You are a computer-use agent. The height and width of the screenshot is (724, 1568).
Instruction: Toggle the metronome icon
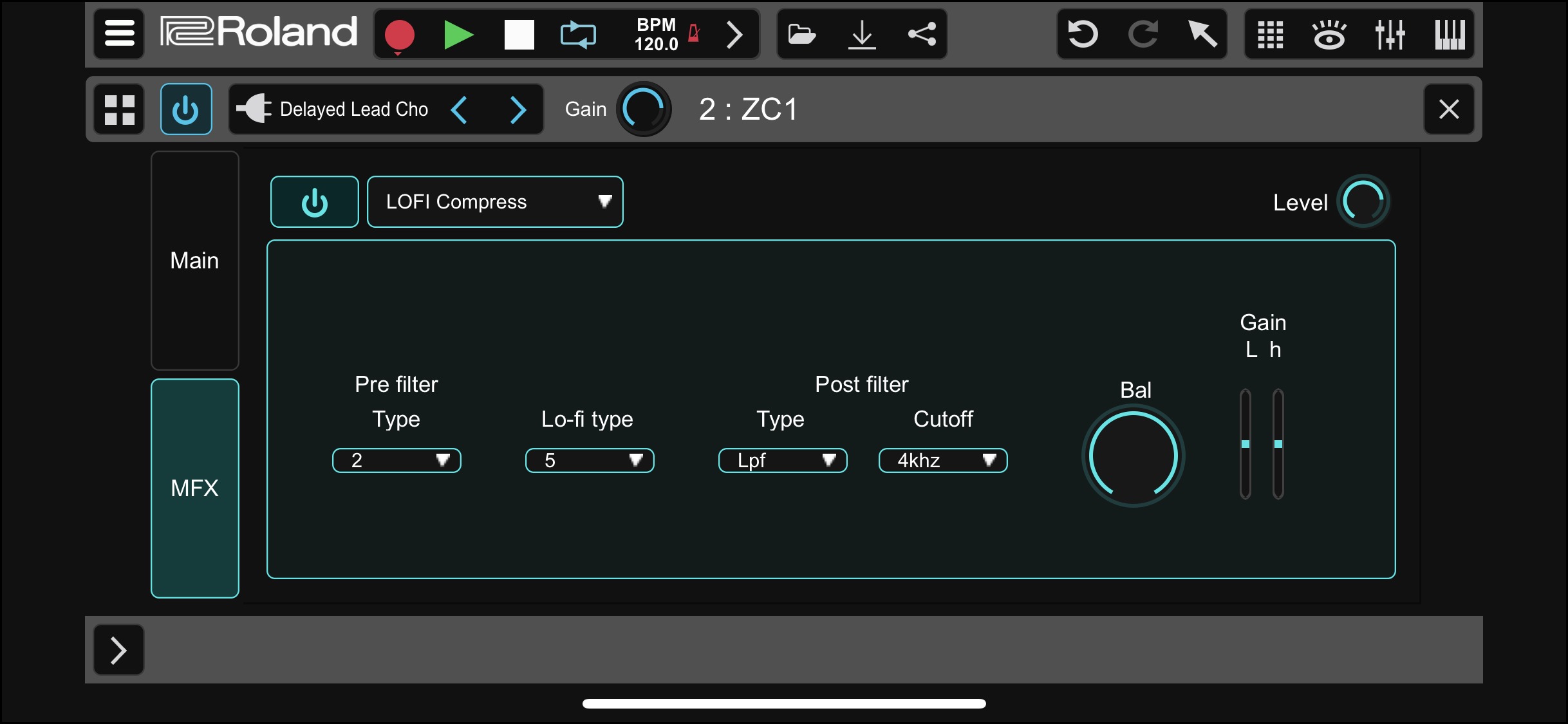694,32
